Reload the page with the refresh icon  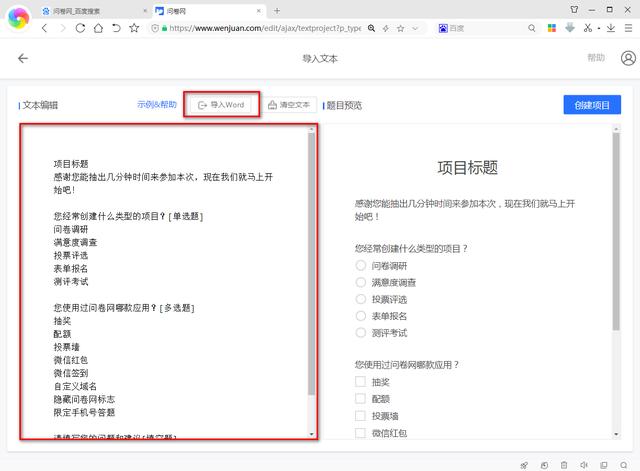pos(80,28)
